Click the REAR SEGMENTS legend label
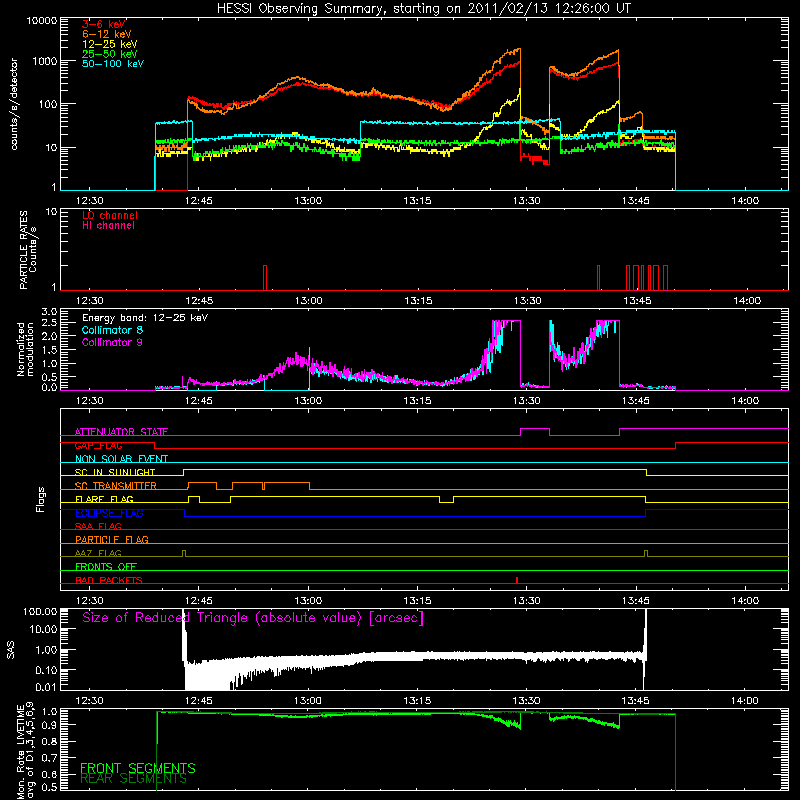The width and height of the screenshot is (800, 800). coord(133,779)
